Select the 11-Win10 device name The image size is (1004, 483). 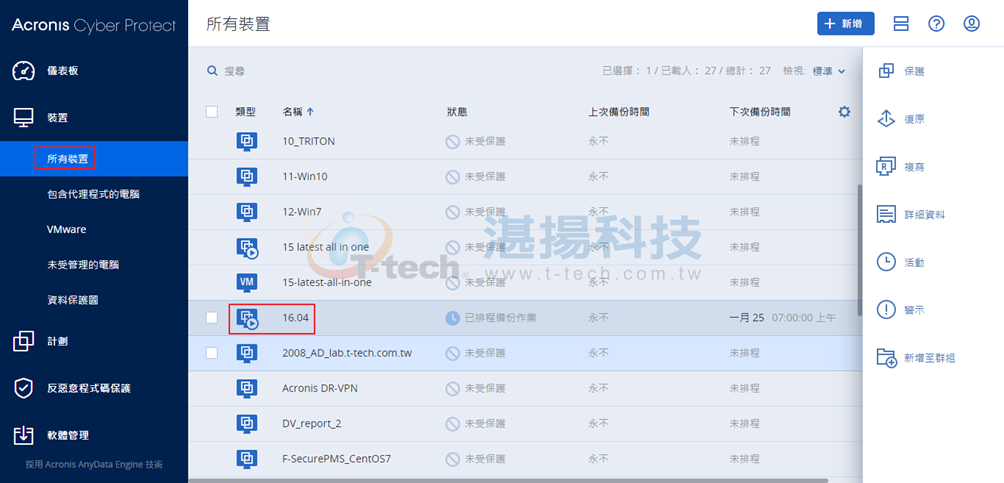pos(305,177)
